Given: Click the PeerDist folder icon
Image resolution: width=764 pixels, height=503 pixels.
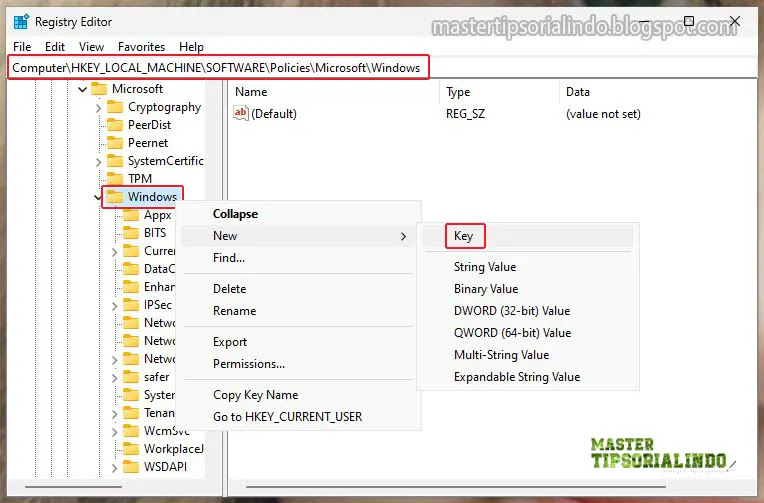Looking at the screenshot, I should coord(115,125).
